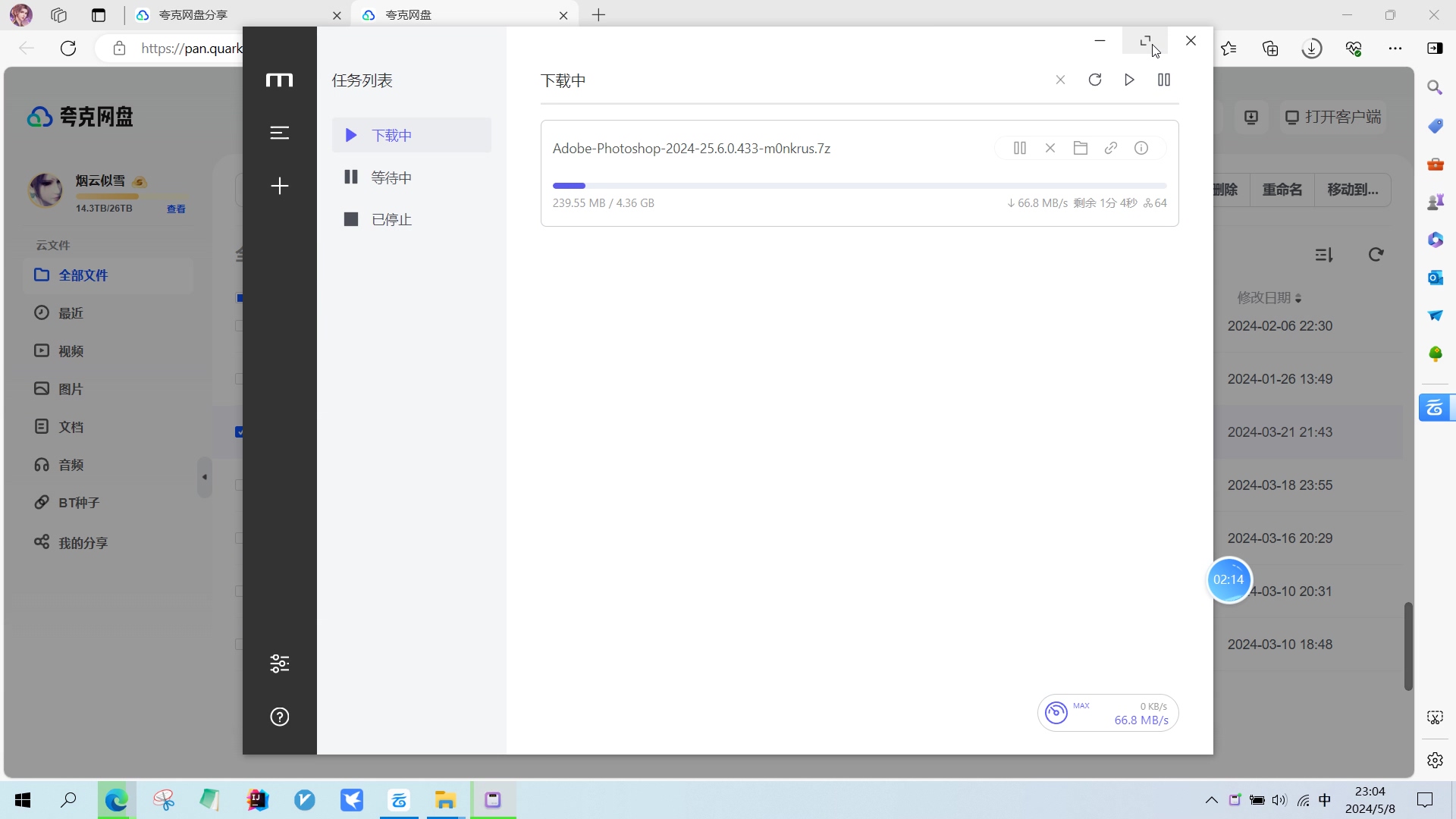Open the Motrix help question-mark icon
Viewport: 1456px width, 819px height.
pyautogui.click(x=279, y=717)
